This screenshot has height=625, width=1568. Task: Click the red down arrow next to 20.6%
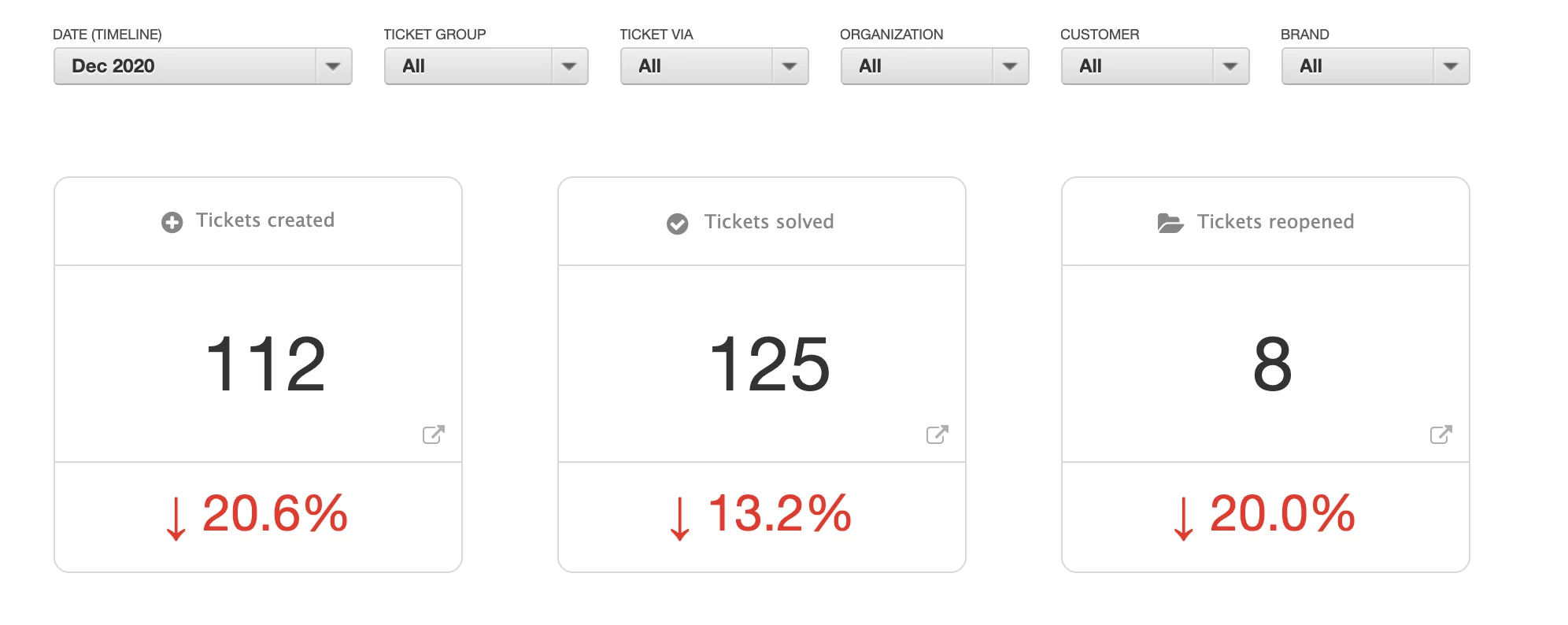[x=176, y=519]
